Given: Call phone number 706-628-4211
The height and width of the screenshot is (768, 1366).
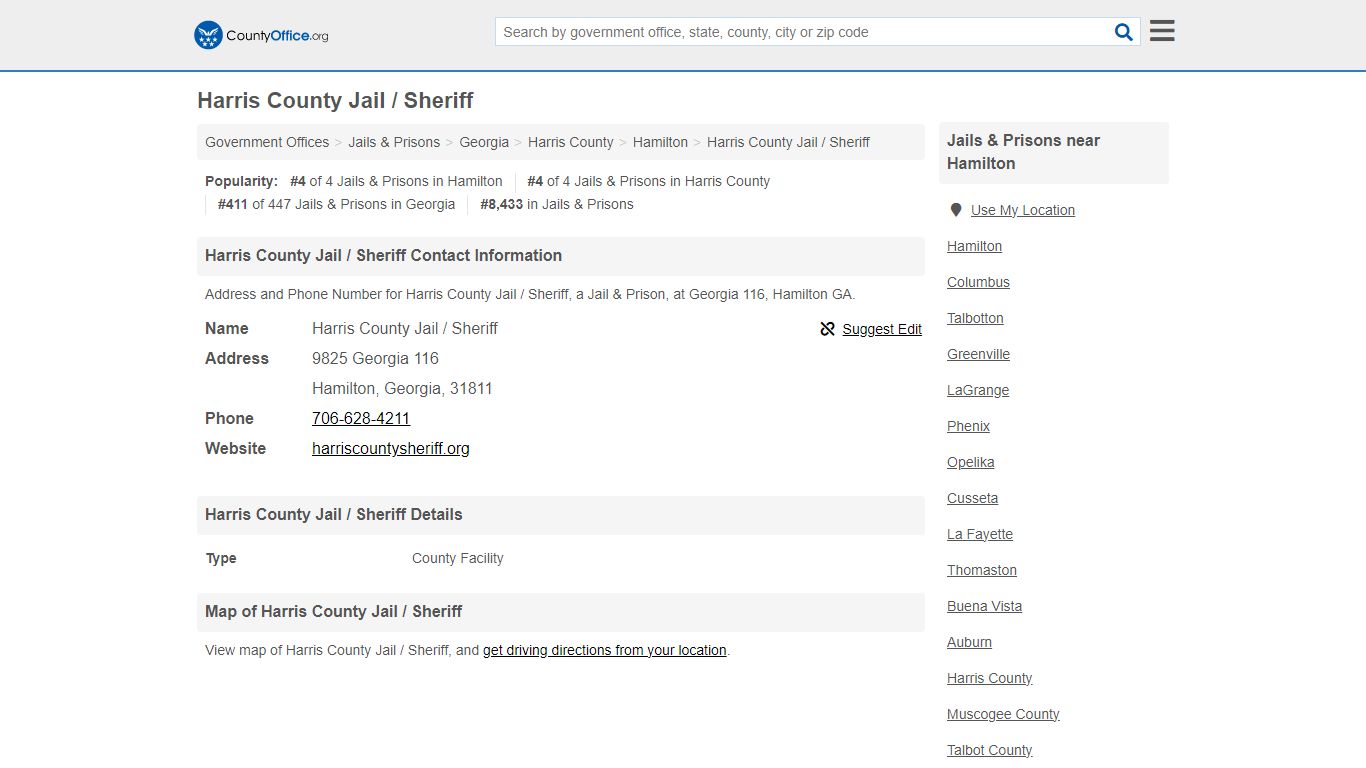Looking at the screenshot, I should (x=361, y=418).
